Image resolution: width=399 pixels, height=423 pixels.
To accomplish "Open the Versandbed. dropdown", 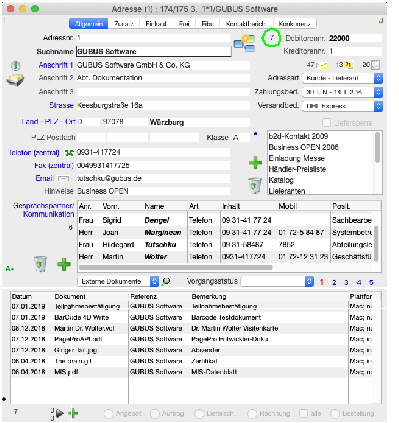I will click(x=342, y=106).
